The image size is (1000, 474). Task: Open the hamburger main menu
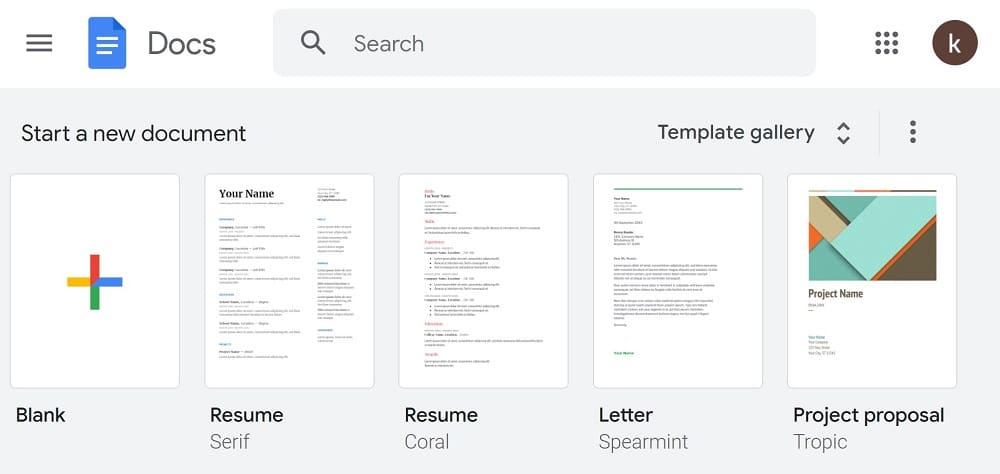click(x=39, y=43)
